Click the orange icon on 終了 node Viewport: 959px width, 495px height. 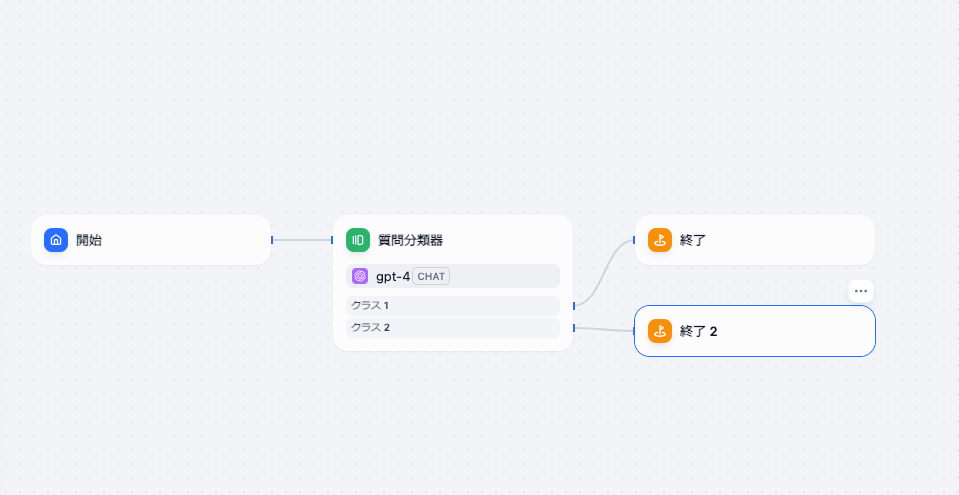[x=659, y=240]
